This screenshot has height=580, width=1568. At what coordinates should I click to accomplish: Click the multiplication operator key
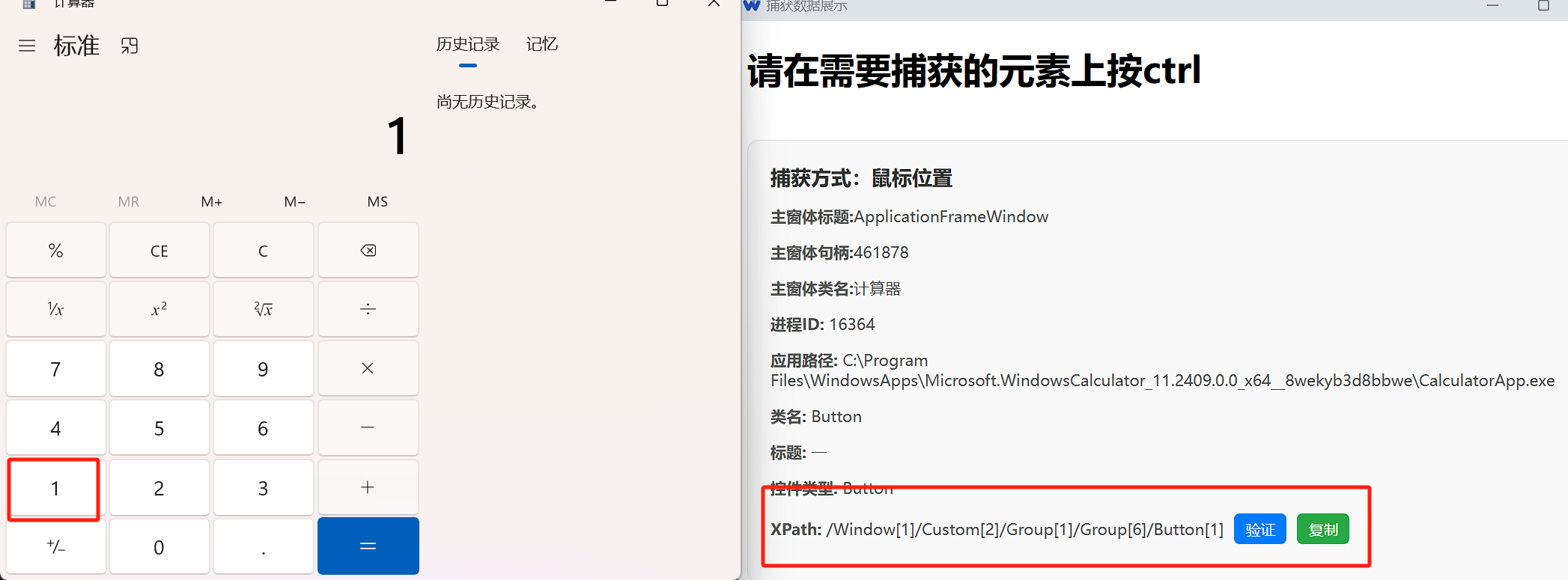click(x=368, y=368)
